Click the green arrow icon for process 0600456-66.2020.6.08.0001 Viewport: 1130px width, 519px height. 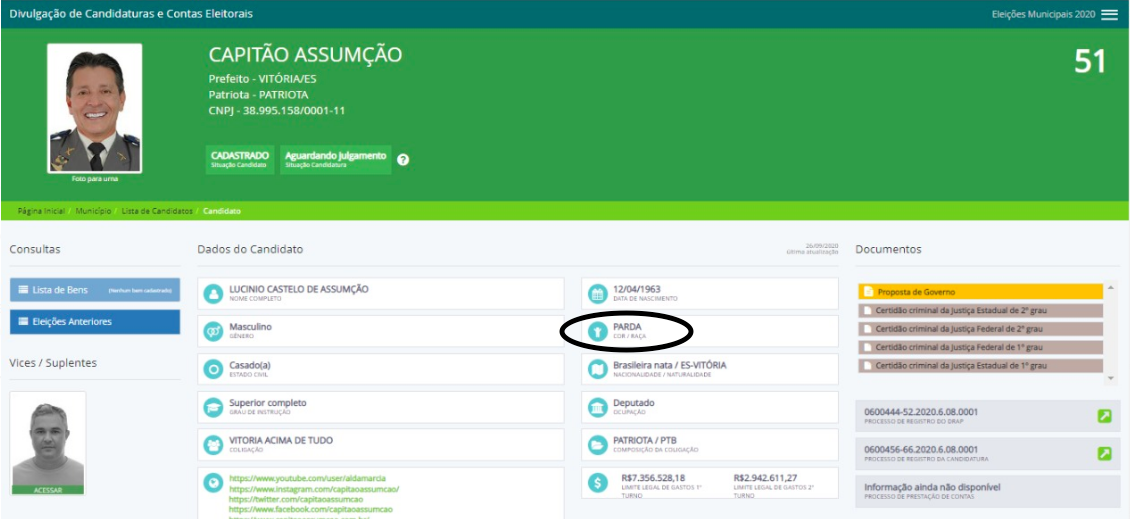click(1104, 453)
